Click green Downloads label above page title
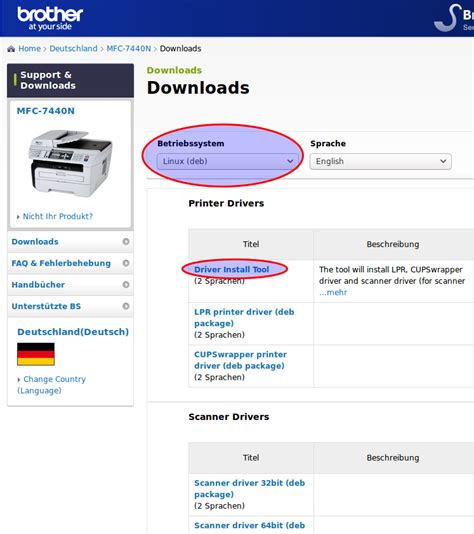This screenshot has width=474, height=534. (174, 70)
